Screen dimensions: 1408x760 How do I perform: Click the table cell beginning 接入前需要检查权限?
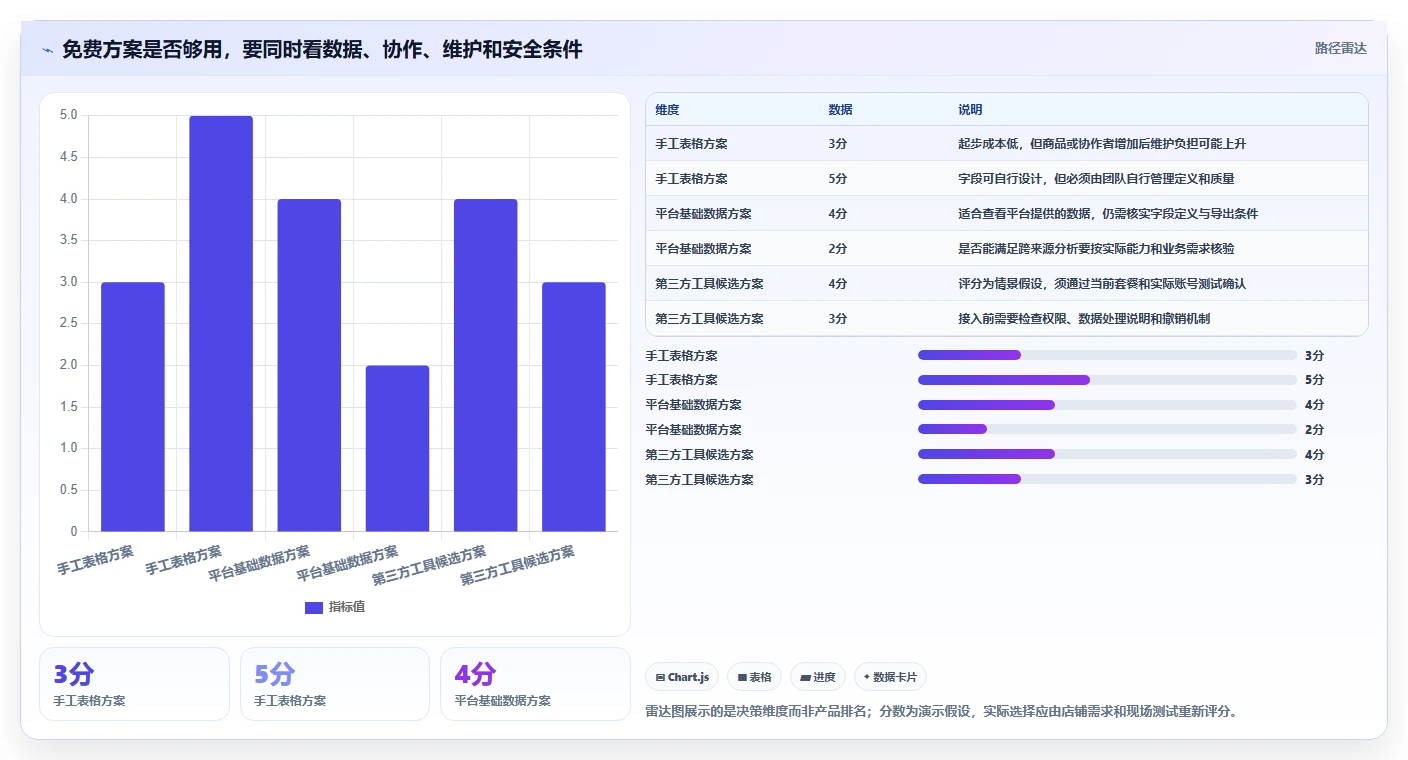(x=1085, y=319)
